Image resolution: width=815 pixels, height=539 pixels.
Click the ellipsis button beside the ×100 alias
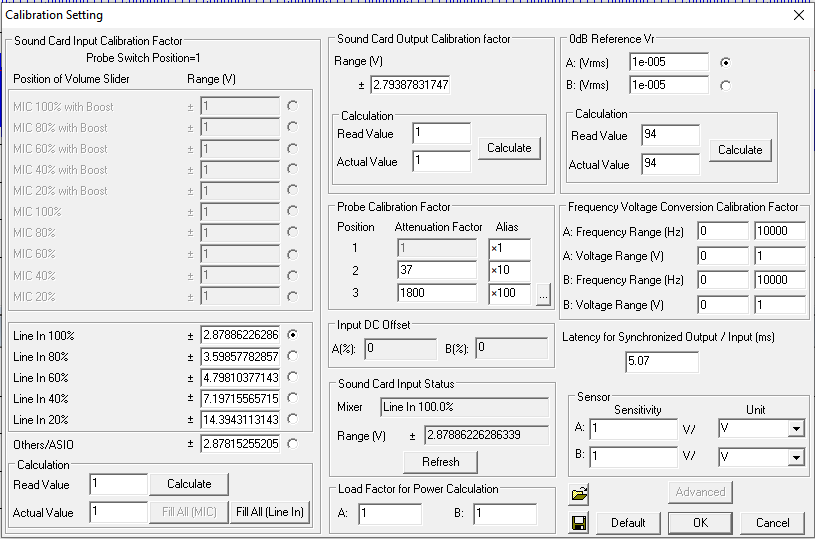coord(543,294)
